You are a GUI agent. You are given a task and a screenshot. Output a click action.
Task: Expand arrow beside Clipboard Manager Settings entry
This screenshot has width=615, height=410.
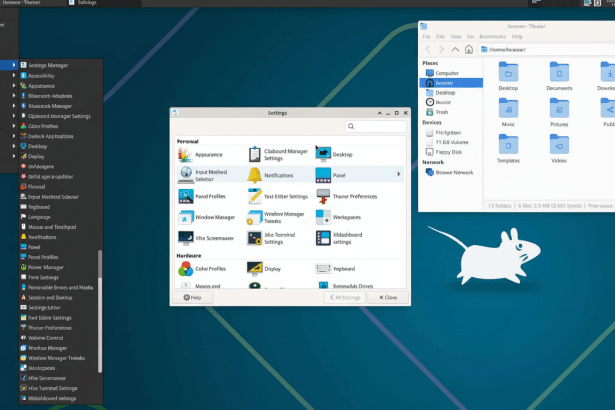[x=14, y=116]
